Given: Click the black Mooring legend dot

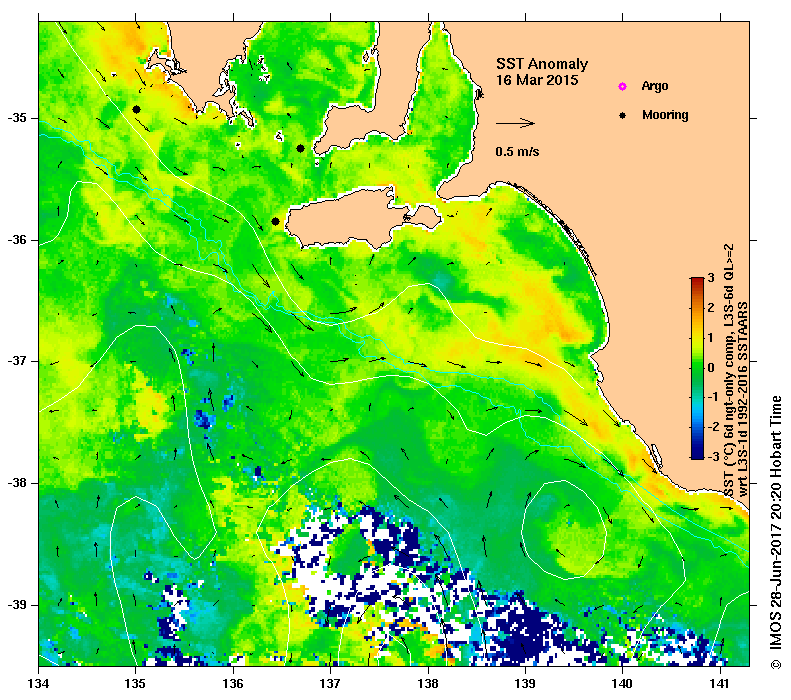Looking at the screenshot, I should pos(623,115).
